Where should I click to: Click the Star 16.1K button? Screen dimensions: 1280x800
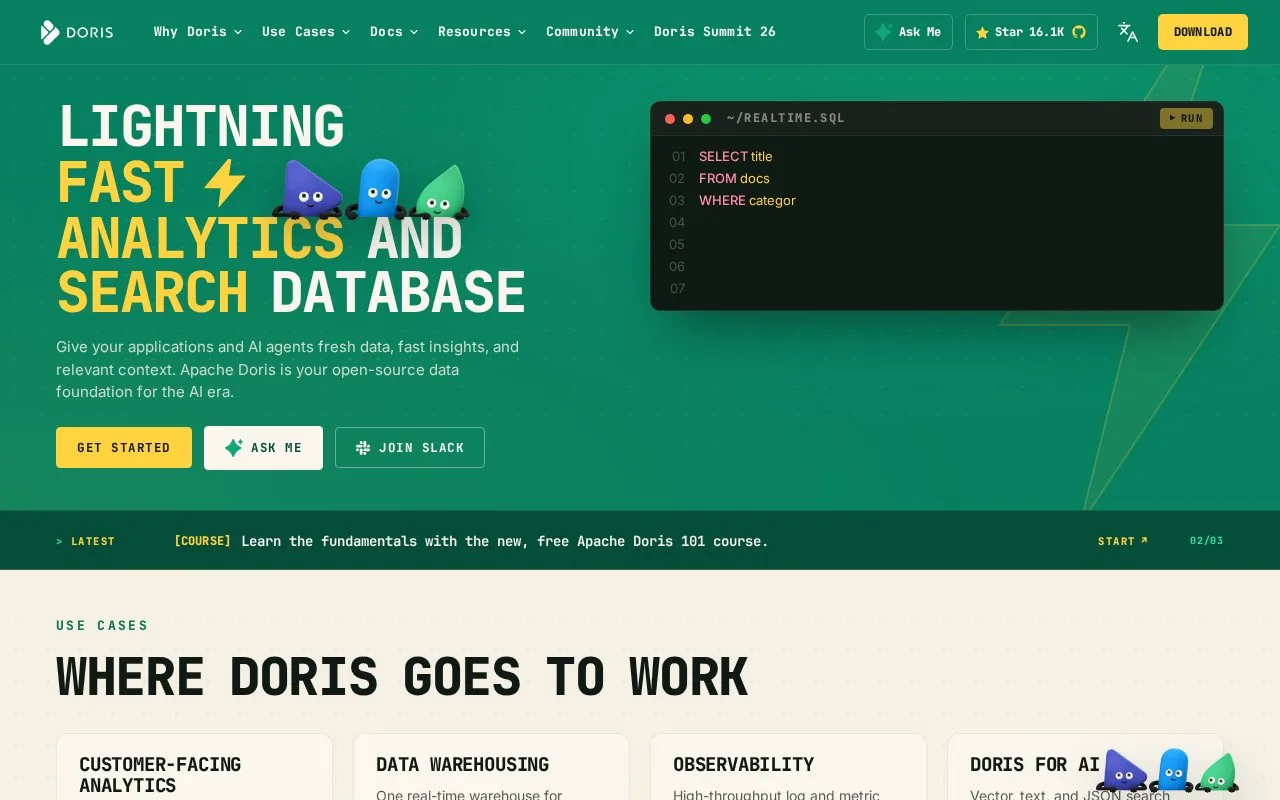[x=1031, y=32]
